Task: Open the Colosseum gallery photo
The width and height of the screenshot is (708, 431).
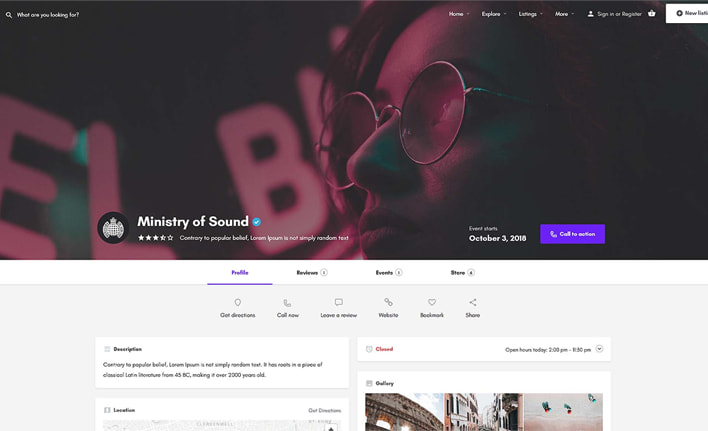Action: pos(405,412)
